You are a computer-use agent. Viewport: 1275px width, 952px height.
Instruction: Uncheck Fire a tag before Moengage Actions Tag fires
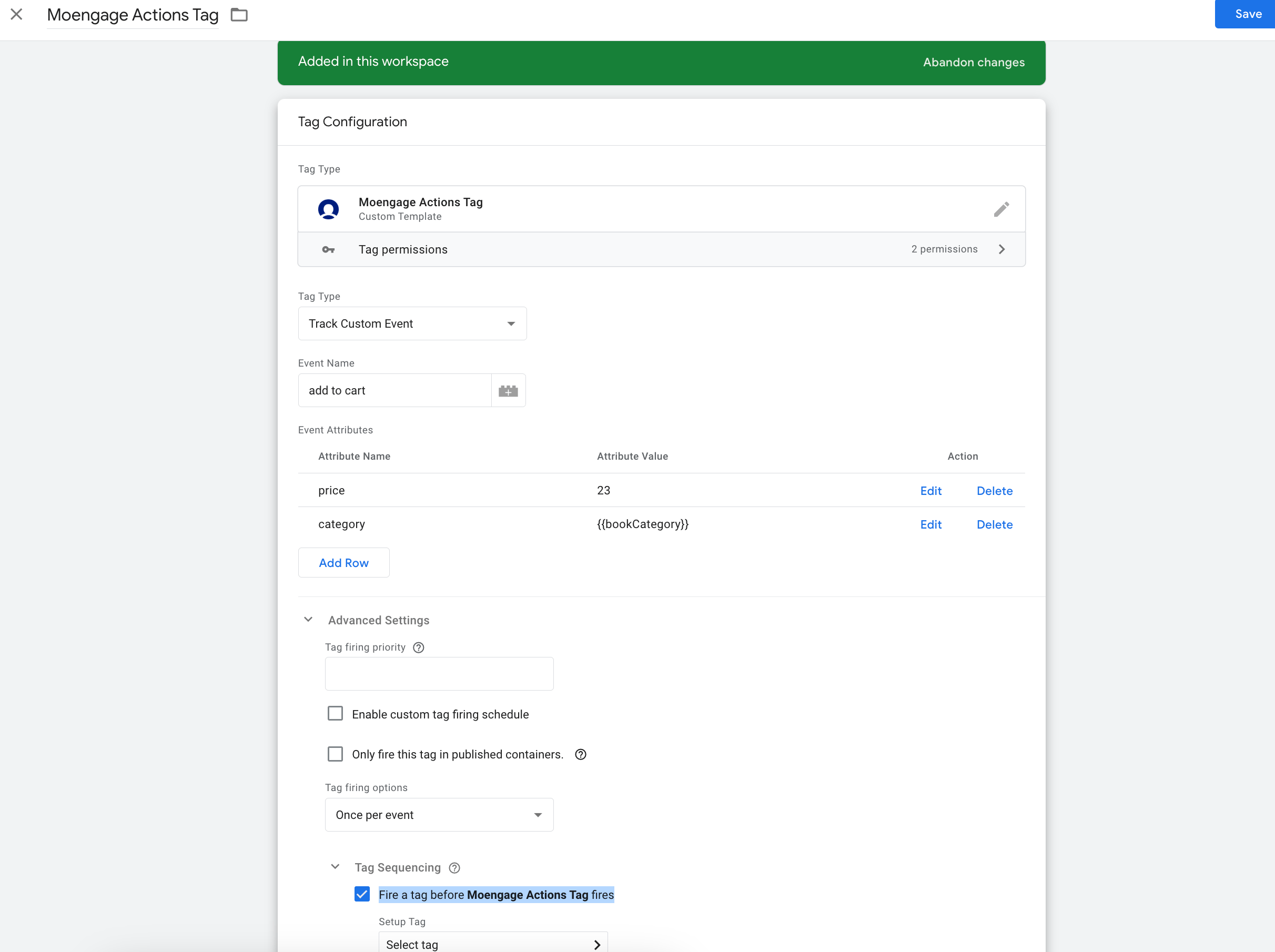point(362,894)
